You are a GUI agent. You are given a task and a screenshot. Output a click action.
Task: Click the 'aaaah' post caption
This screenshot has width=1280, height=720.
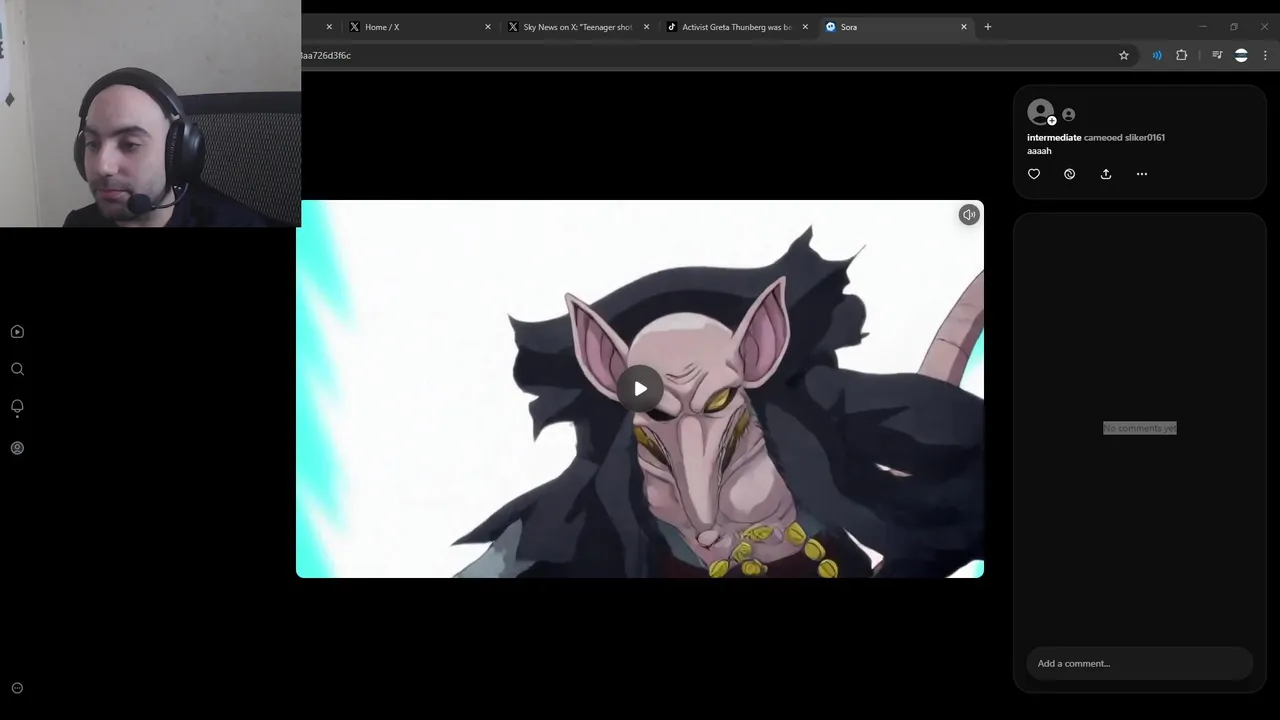tap(1039, 151)
